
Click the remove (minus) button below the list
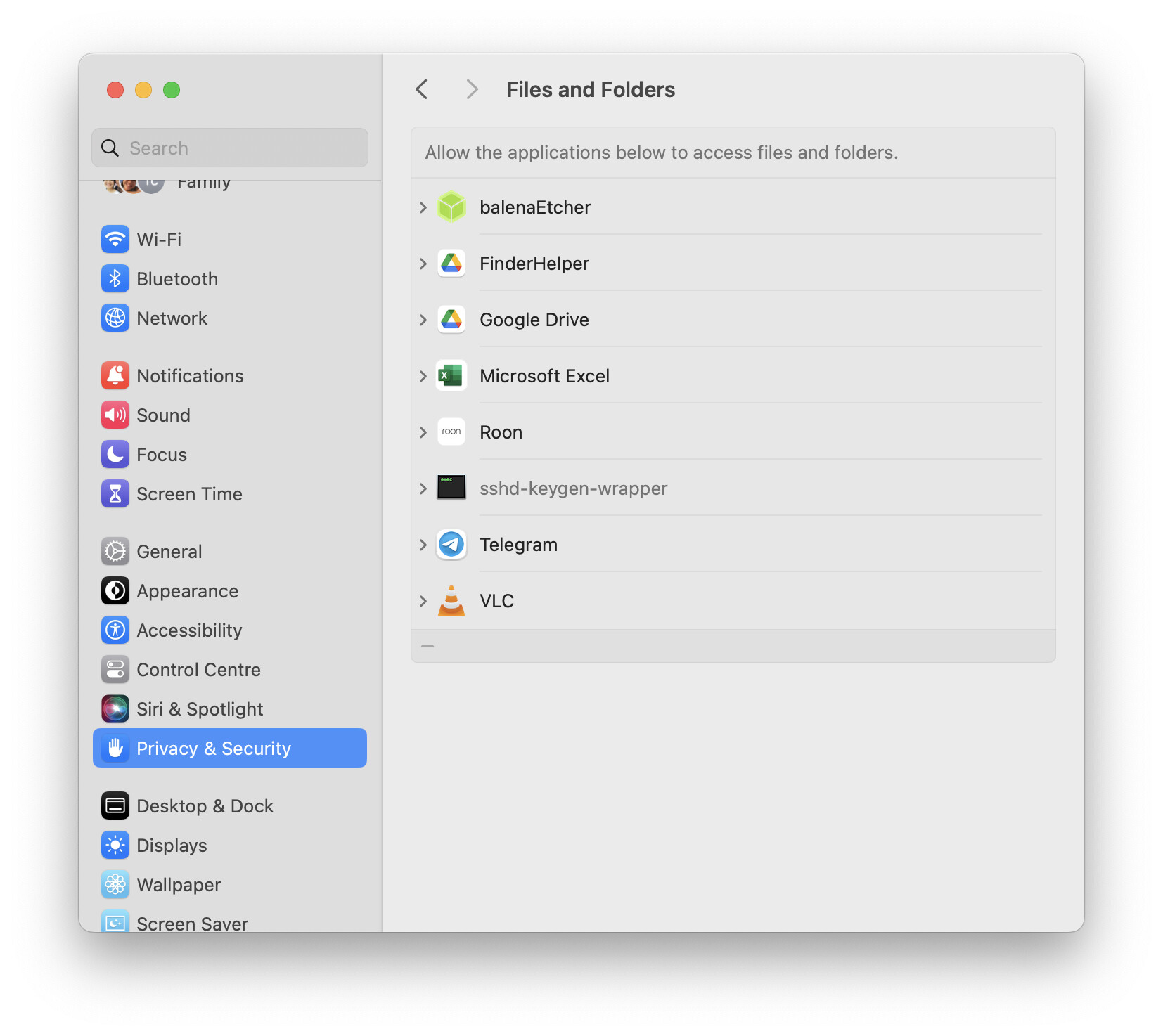(x=428, y=645)
